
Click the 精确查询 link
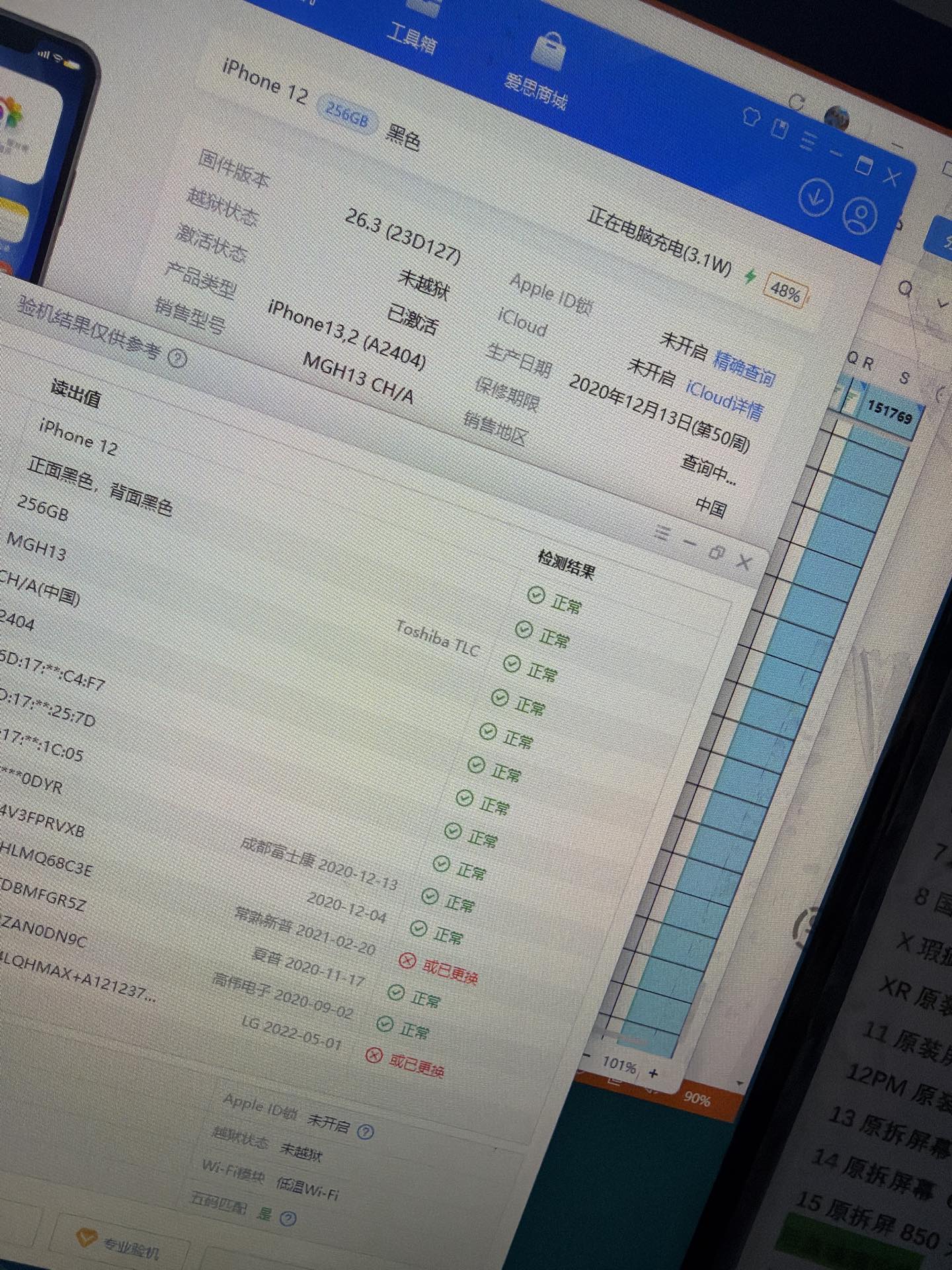point(744,368)
